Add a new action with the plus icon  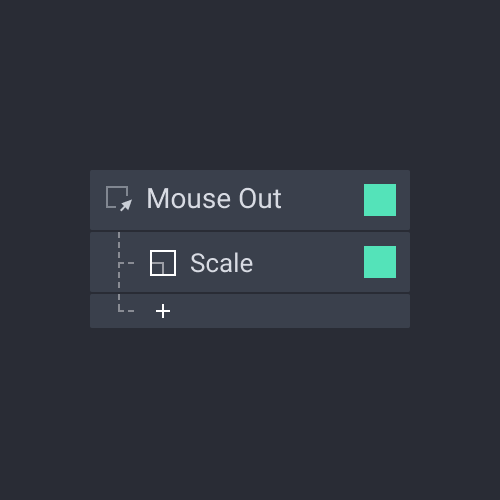tap(163, 311)
